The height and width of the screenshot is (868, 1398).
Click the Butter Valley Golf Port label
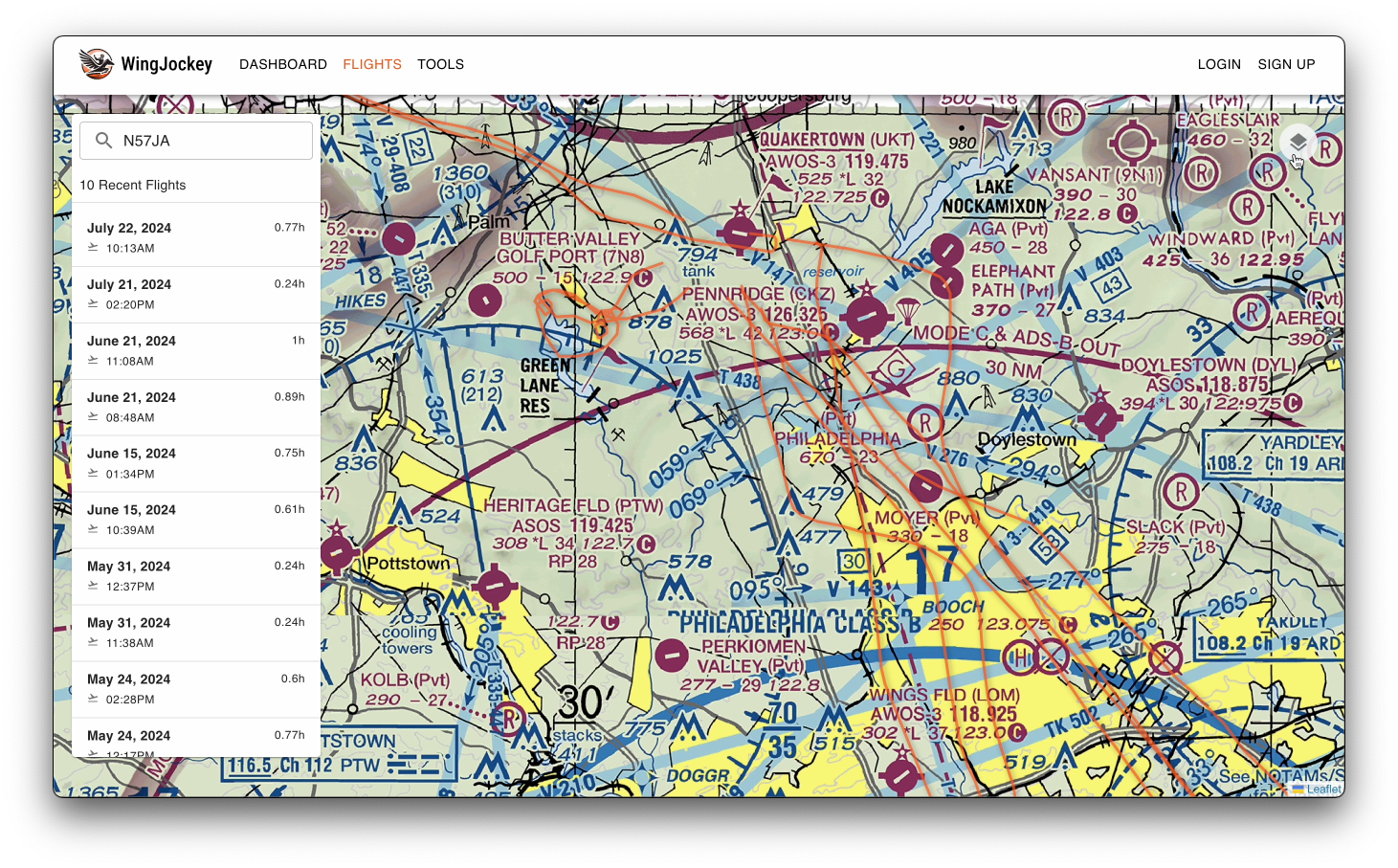[x=570, y=248]
